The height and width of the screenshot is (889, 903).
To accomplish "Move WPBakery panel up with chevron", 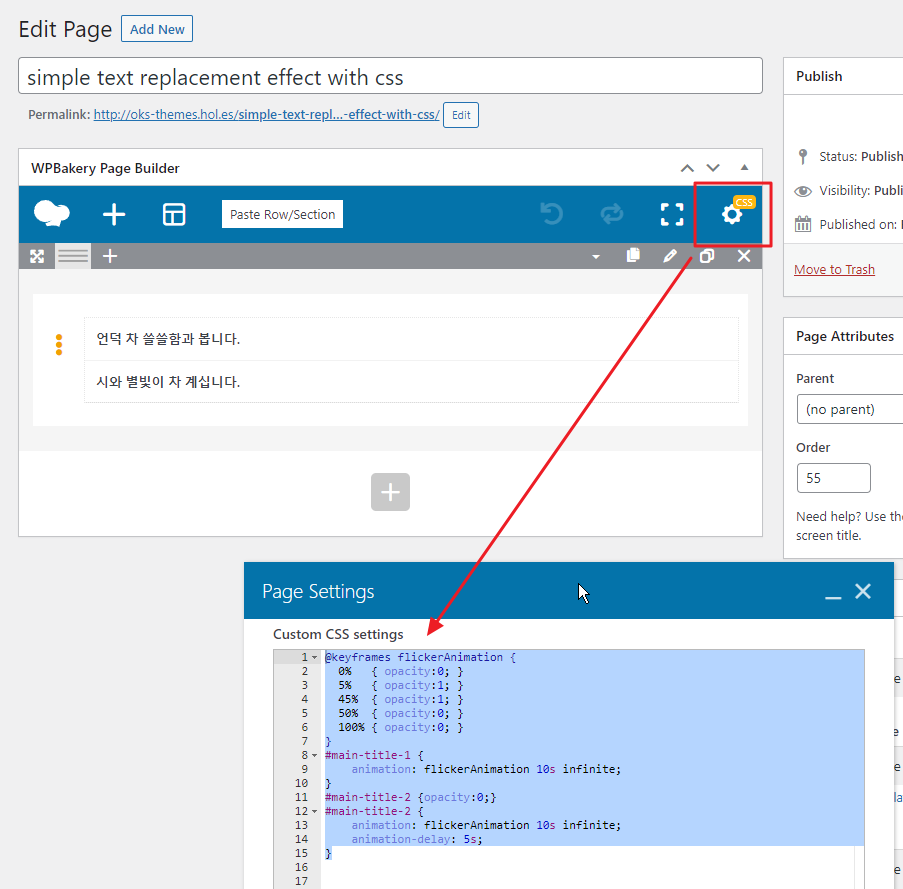I will (687, 168).
